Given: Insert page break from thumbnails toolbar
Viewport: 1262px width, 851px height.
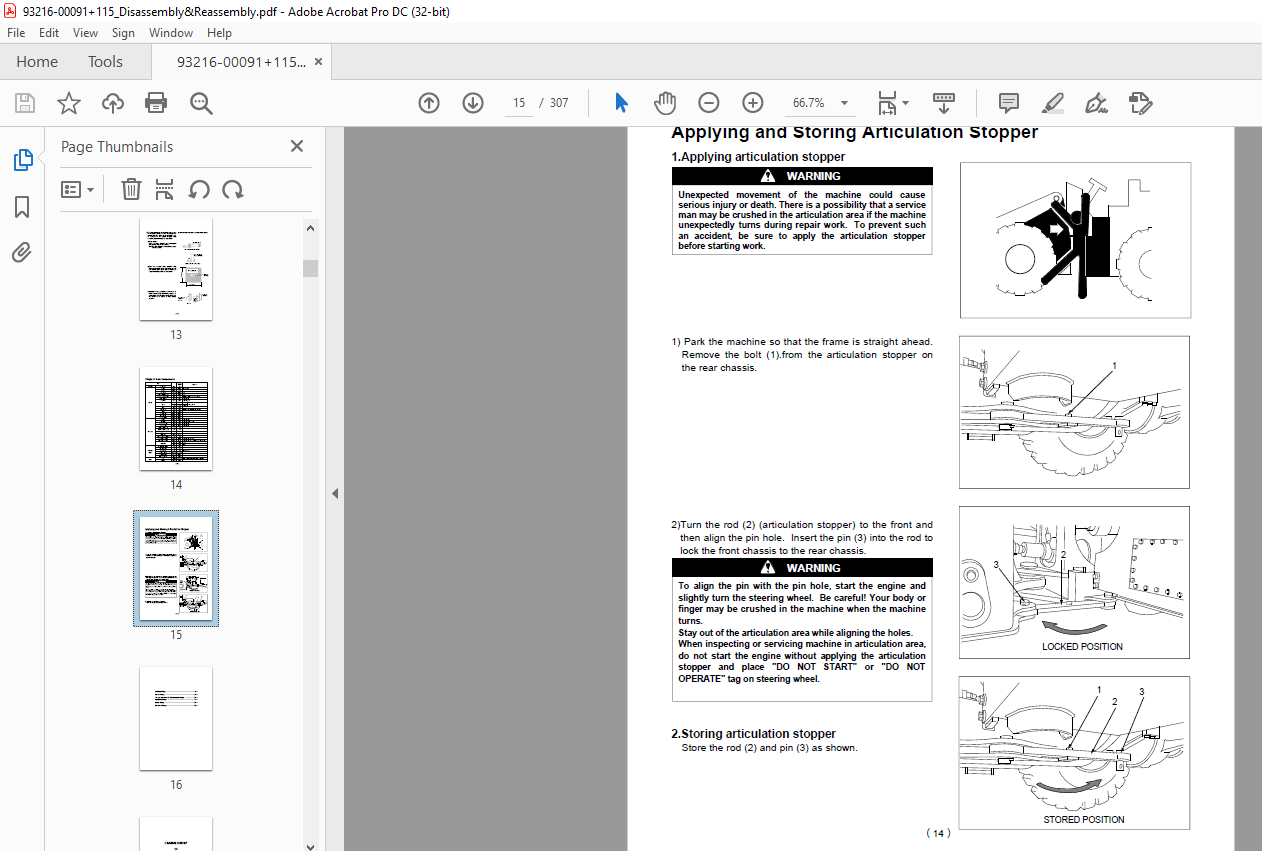Looking at the screenshot, I should [165, 189].
